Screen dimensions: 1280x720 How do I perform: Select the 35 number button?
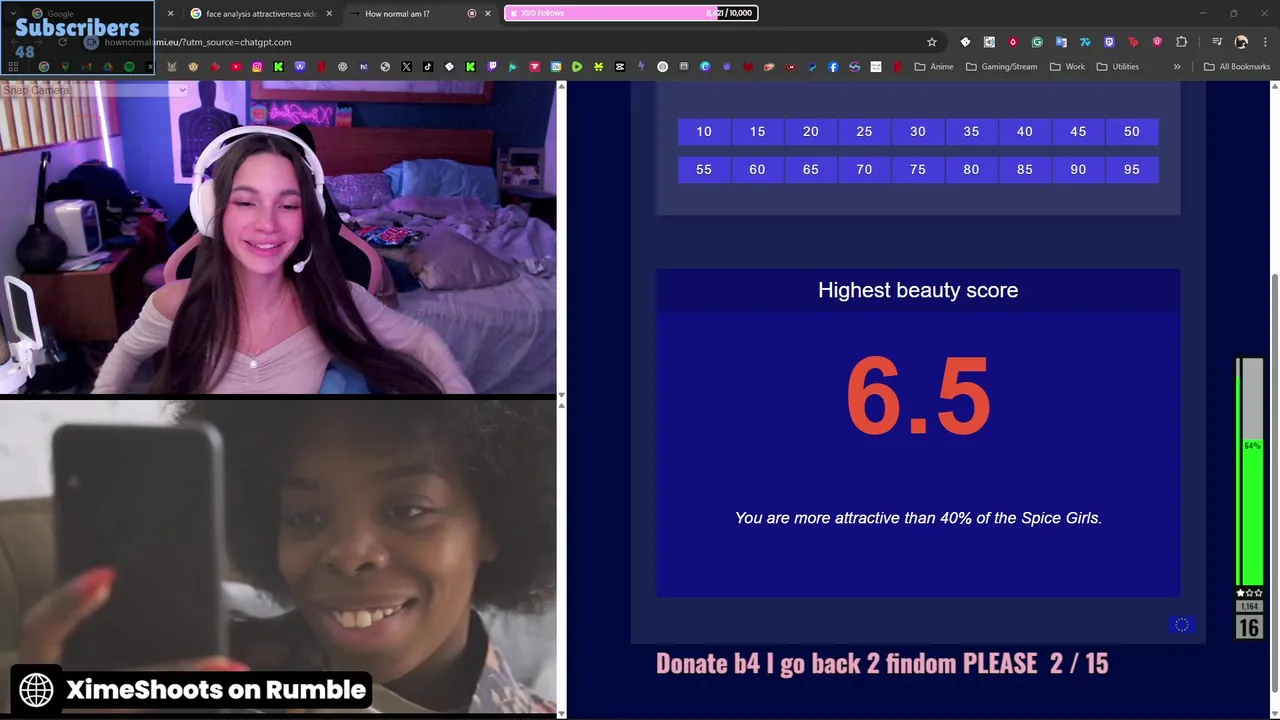pyautogui.click(x=971, y=132)
